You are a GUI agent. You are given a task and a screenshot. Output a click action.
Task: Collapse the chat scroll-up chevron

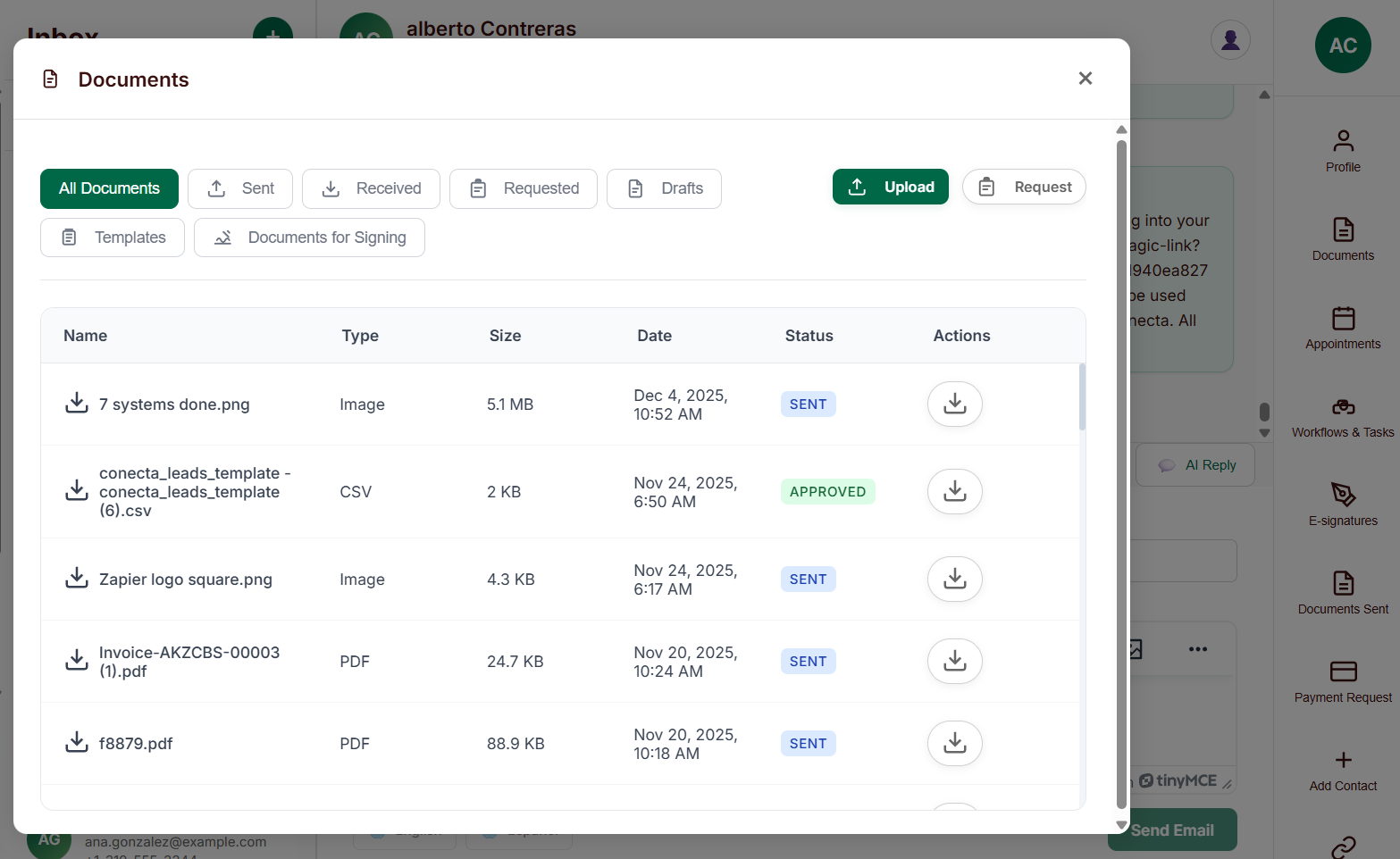pyautogui.click(x=1265, y=95)
